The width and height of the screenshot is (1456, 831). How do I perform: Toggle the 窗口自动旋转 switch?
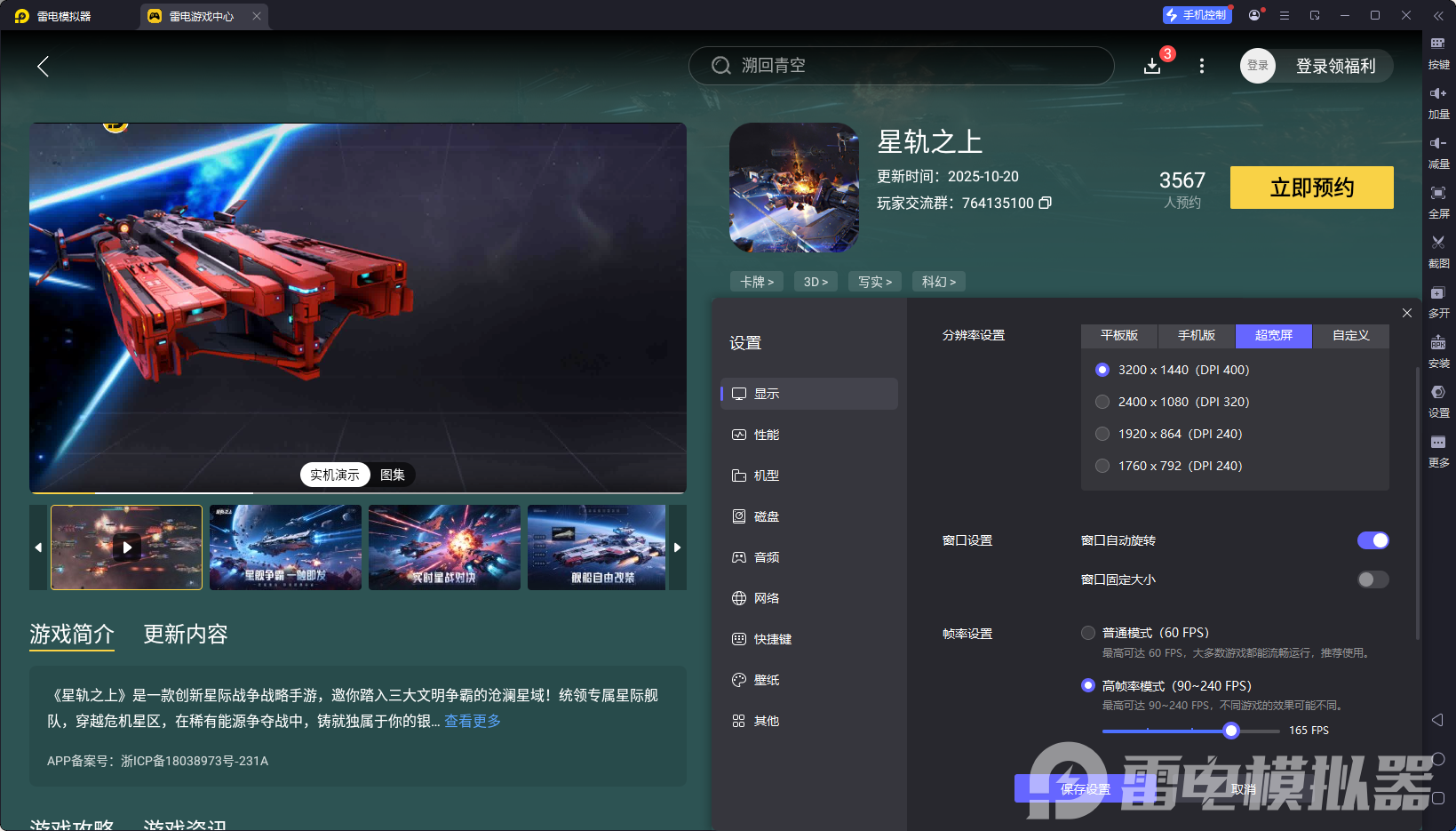[1373, 540]
